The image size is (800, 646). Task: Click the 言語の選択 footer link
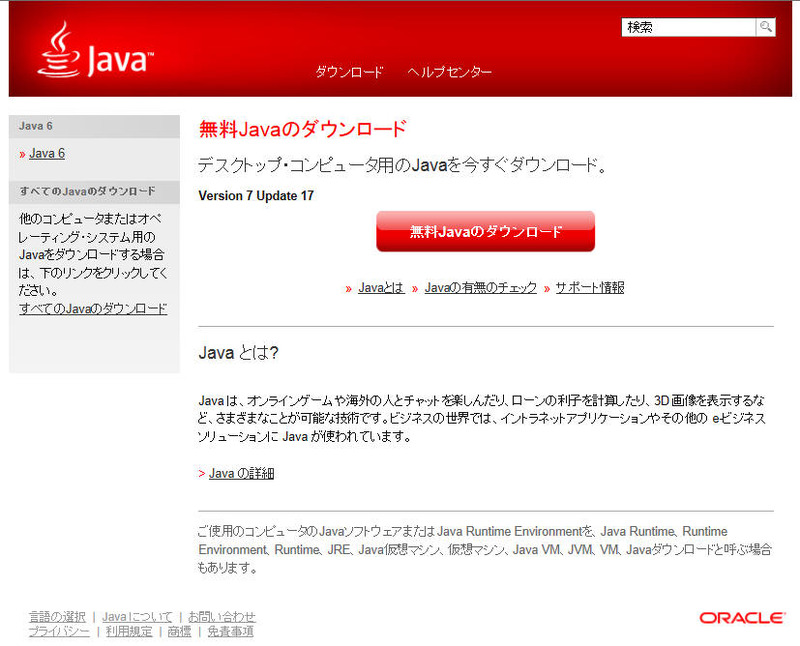tap(56, 617)
